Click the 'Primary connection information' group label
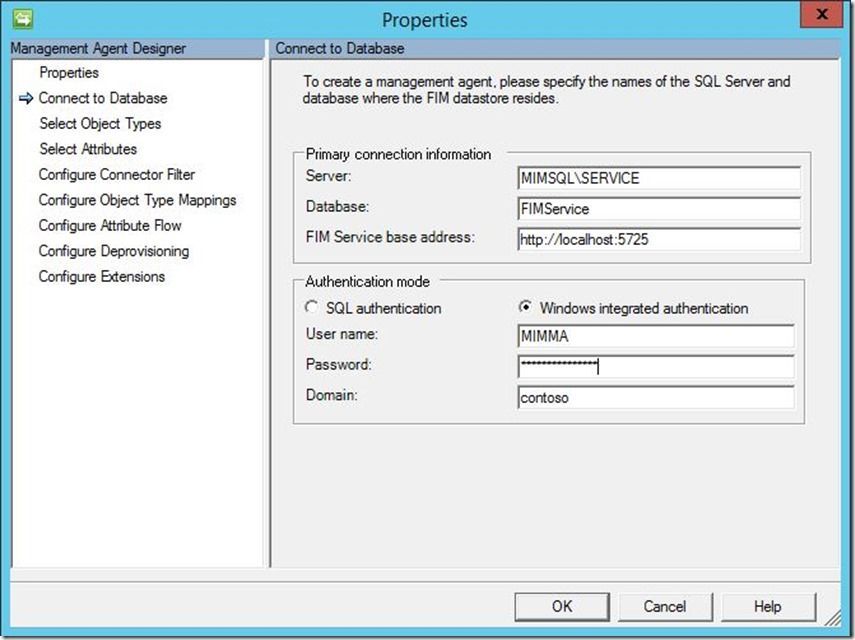 pyautogui.click(x=398, y=154)
